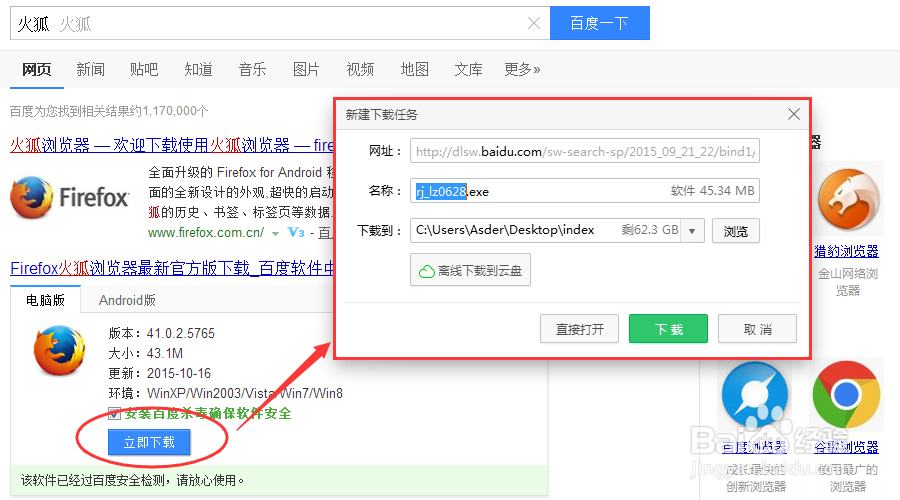Expand the download path dropdown arrow
Viewport: 900px width, 500px height.
click(x=692, y=231)
